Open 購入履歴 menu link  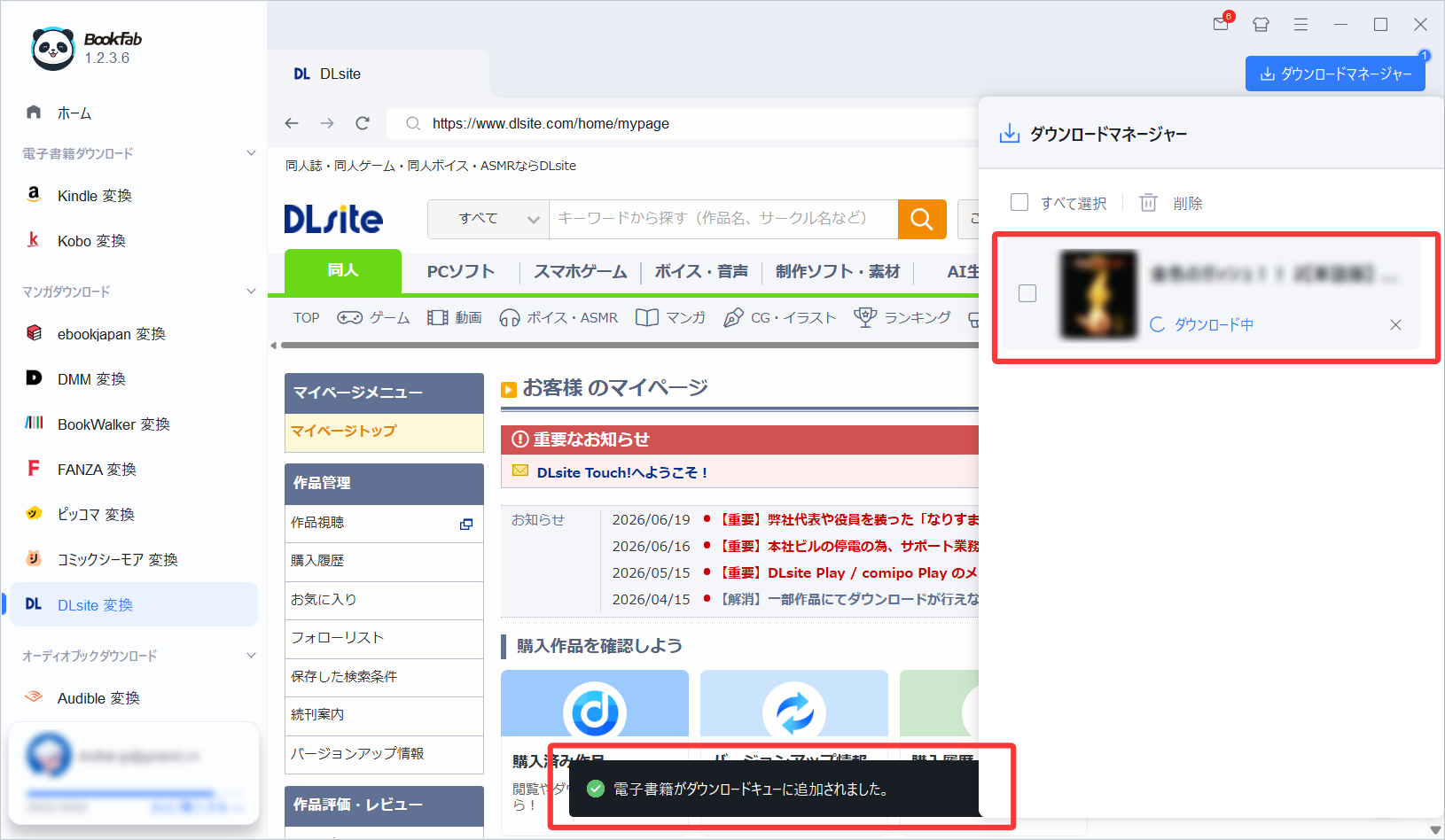pyautogui.click(x=384, y=562)
